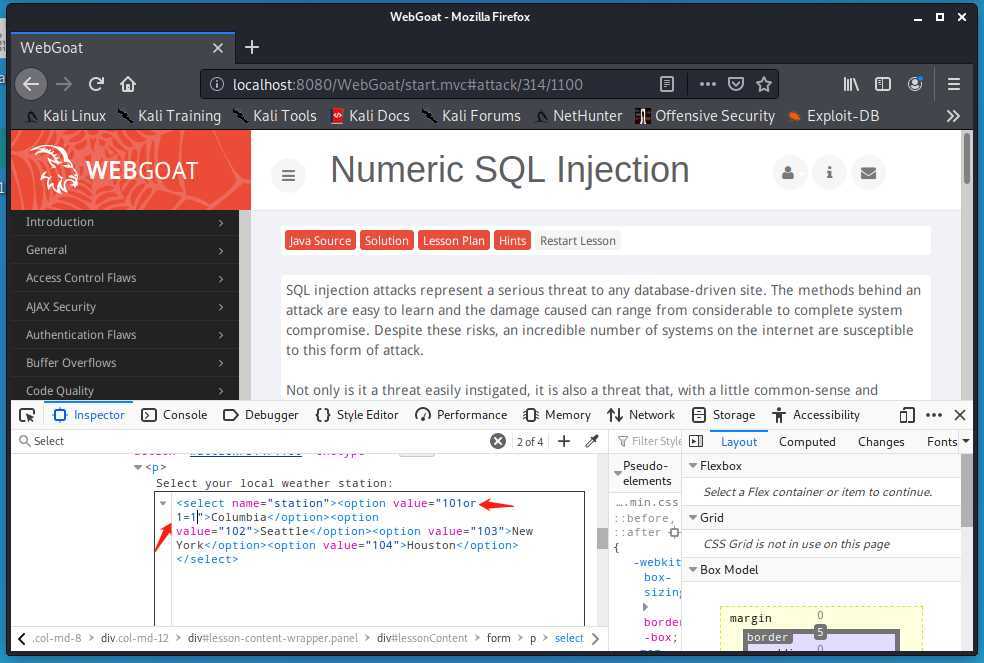This screenshot has width=984, height=663.
Task: Open the WebGoat hamburger menu button
Action: click(x=288, y=176)
